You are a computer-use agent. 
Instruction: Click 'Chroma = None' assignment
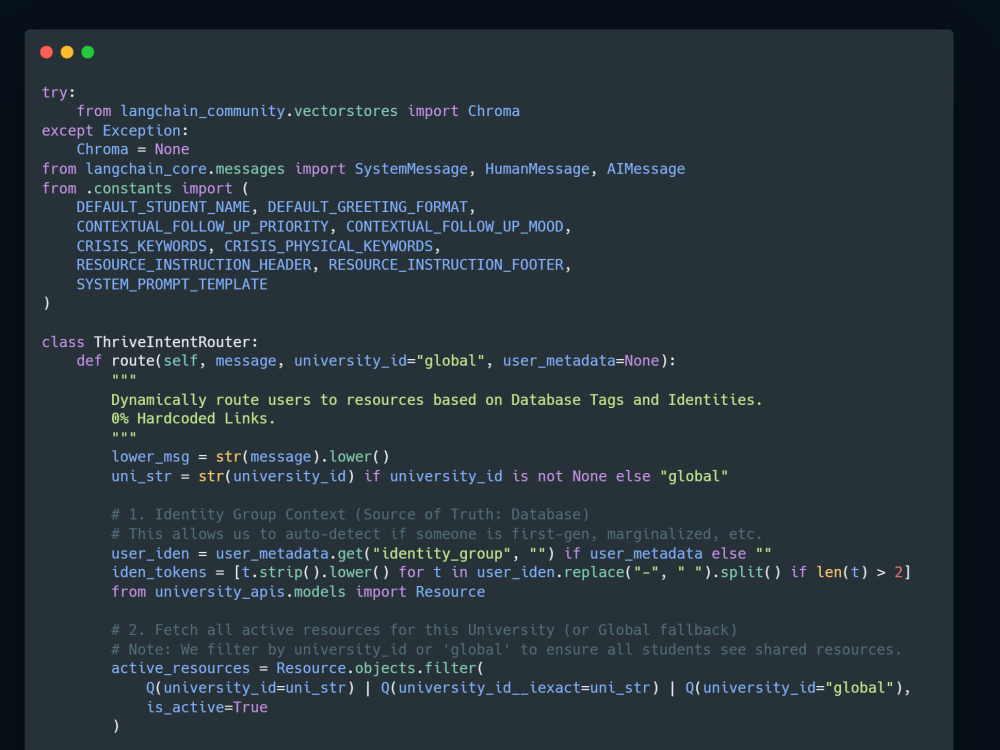click(x=133, y=149)
